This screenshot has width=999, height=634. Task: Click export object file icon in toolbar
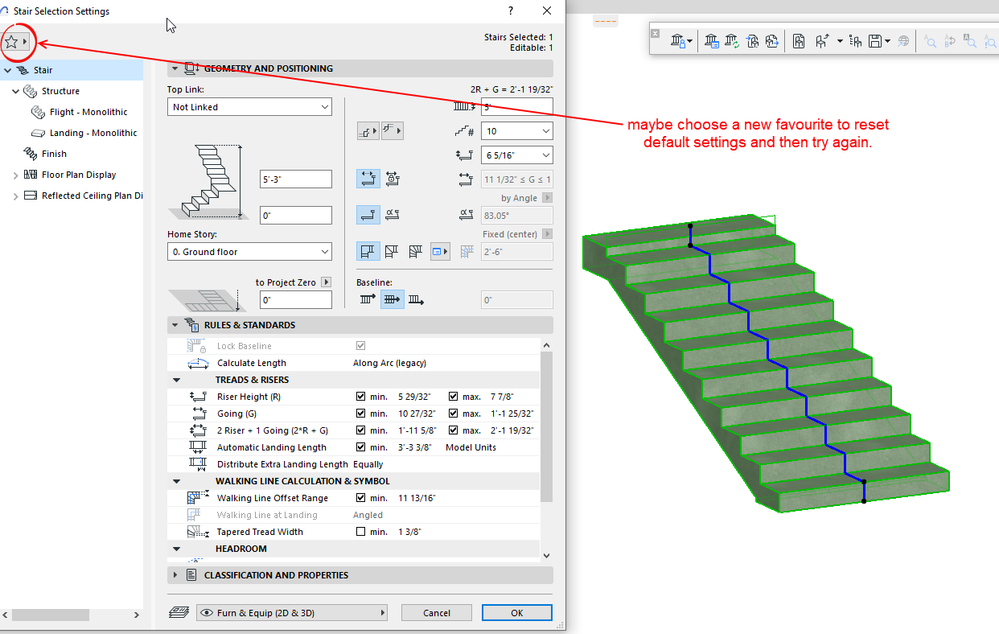click(772, 41)
